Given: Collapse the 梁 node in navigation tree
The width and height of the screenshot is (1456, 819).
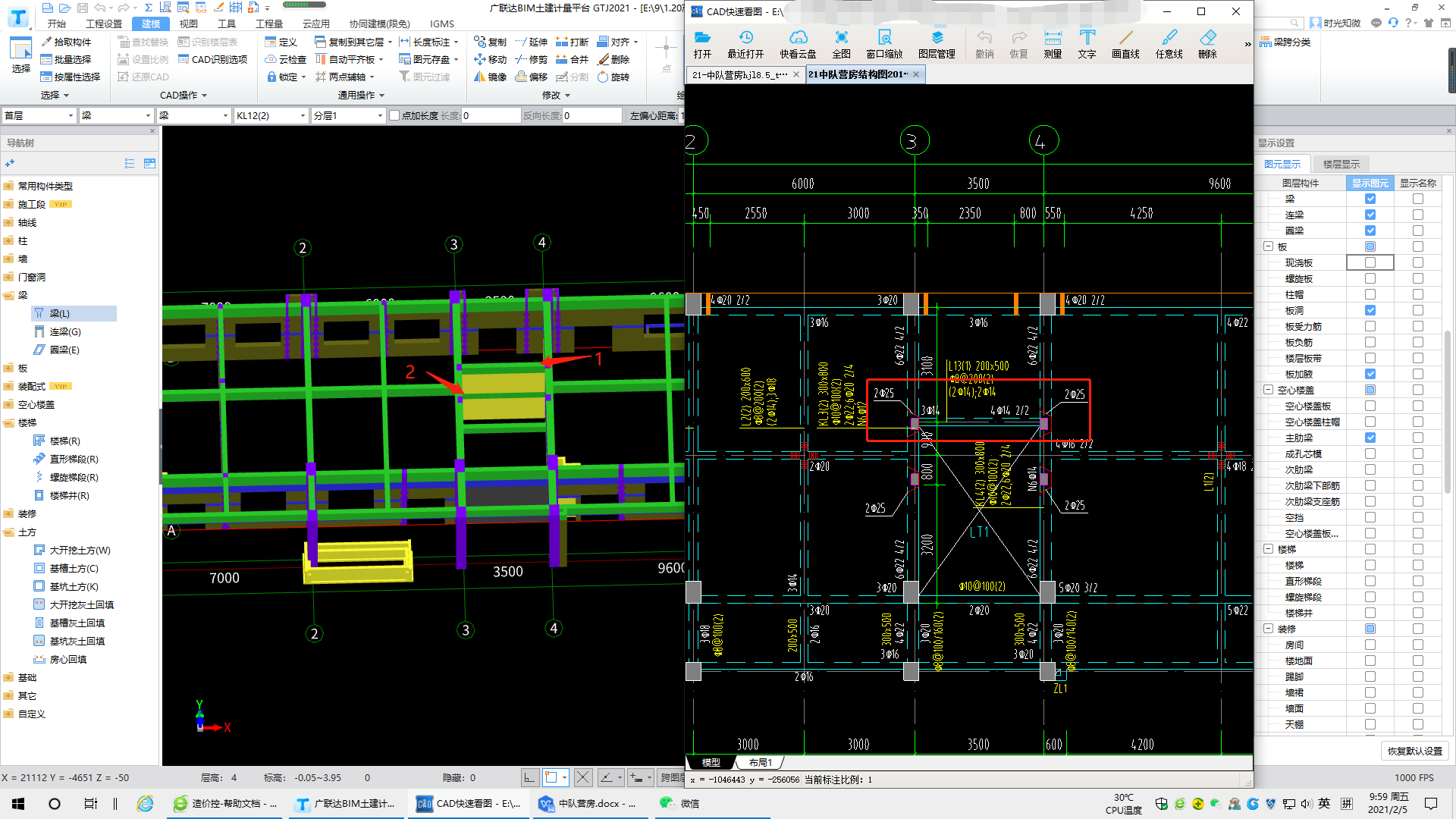Looking at the screenshot, I should pos(8,295).
